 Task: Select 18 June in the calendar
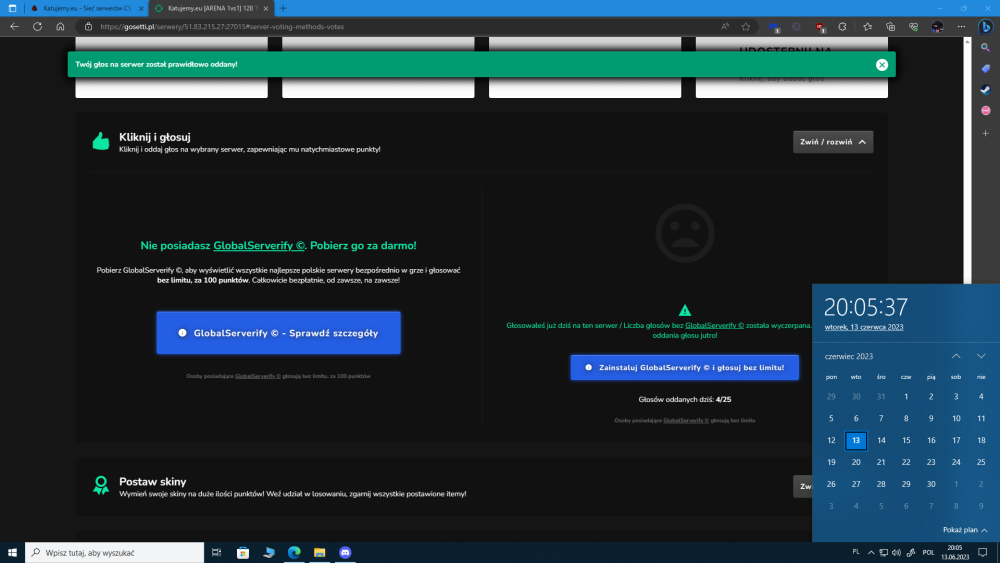981,441
